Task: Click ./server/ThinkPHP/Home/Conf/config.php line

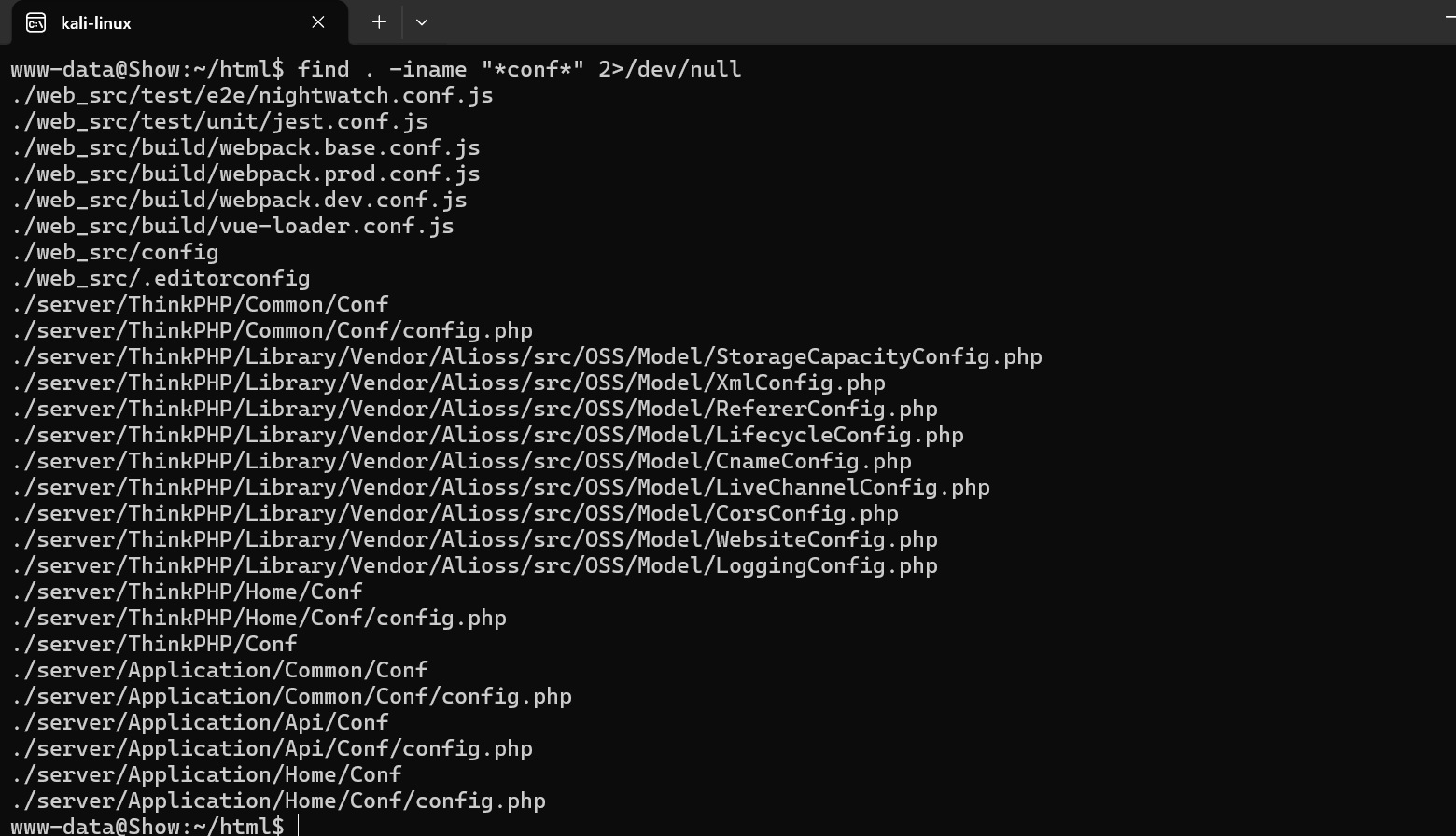Action: click(259, 618)
